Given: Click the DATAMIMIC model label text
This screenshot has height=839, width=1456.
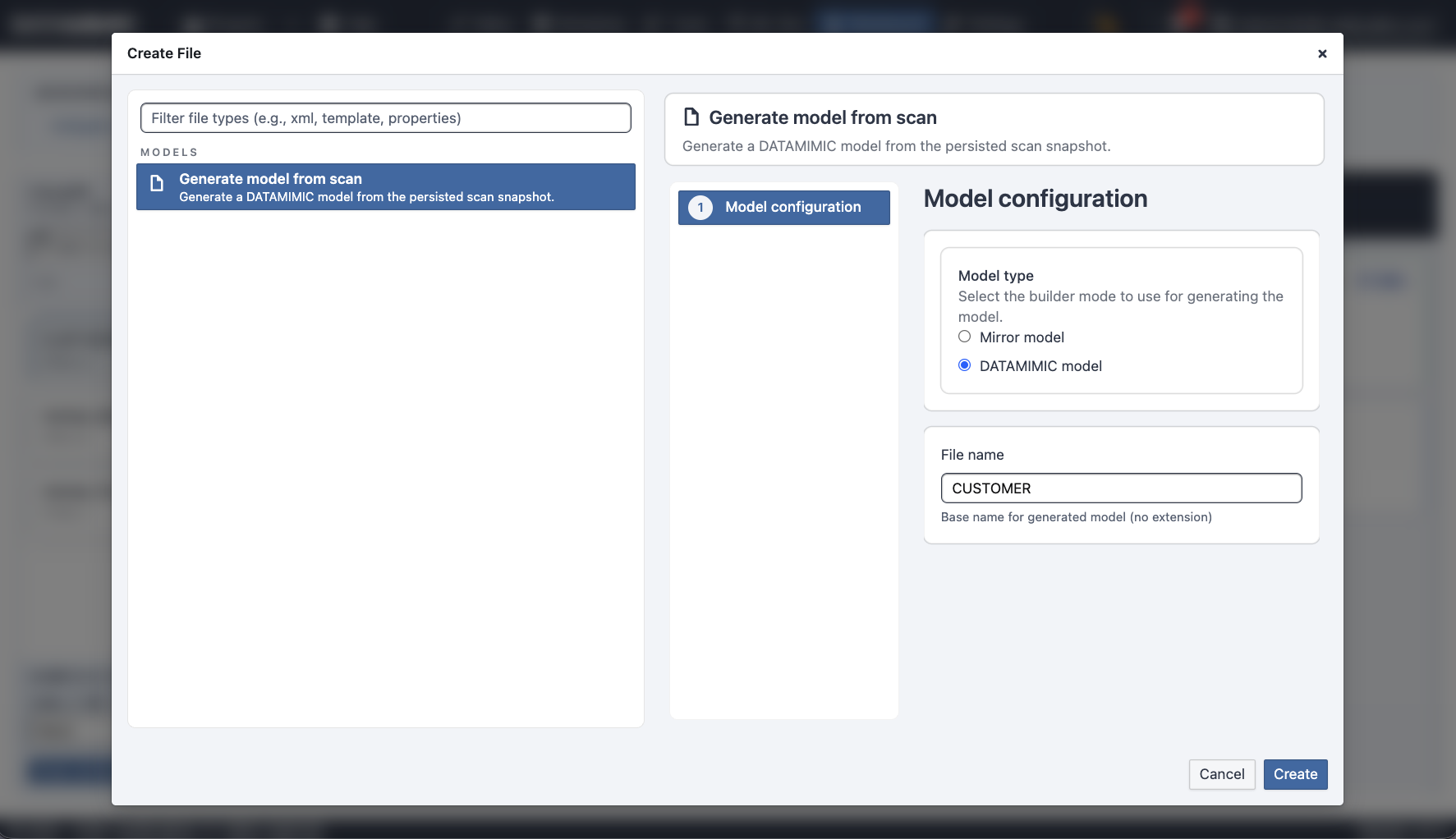Looking at the screenshot, I should point(1040,366).
